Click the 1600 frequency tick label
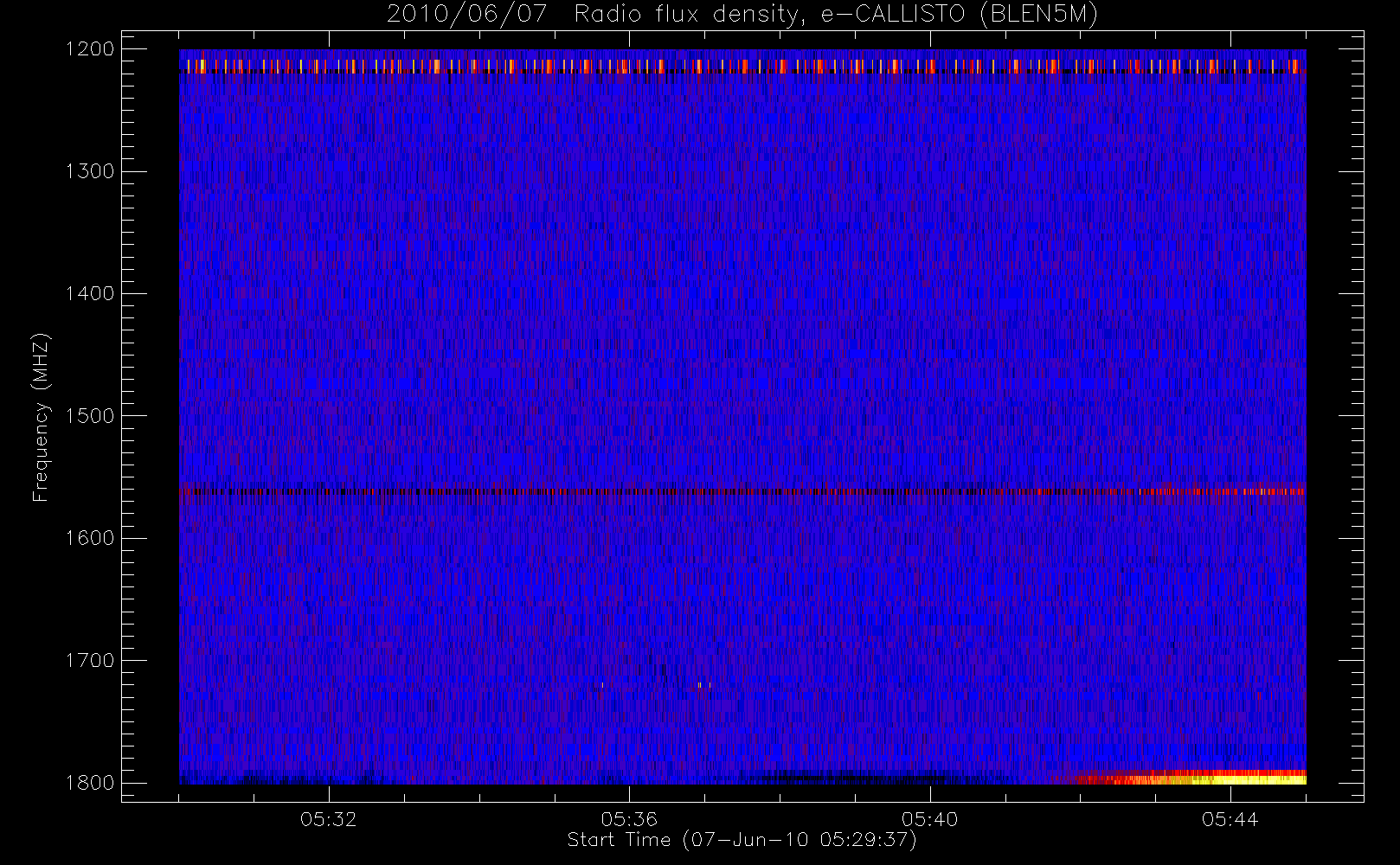The width and height of the screenshot is (1400, 865). pyautogui.click(x=90, y=538)
